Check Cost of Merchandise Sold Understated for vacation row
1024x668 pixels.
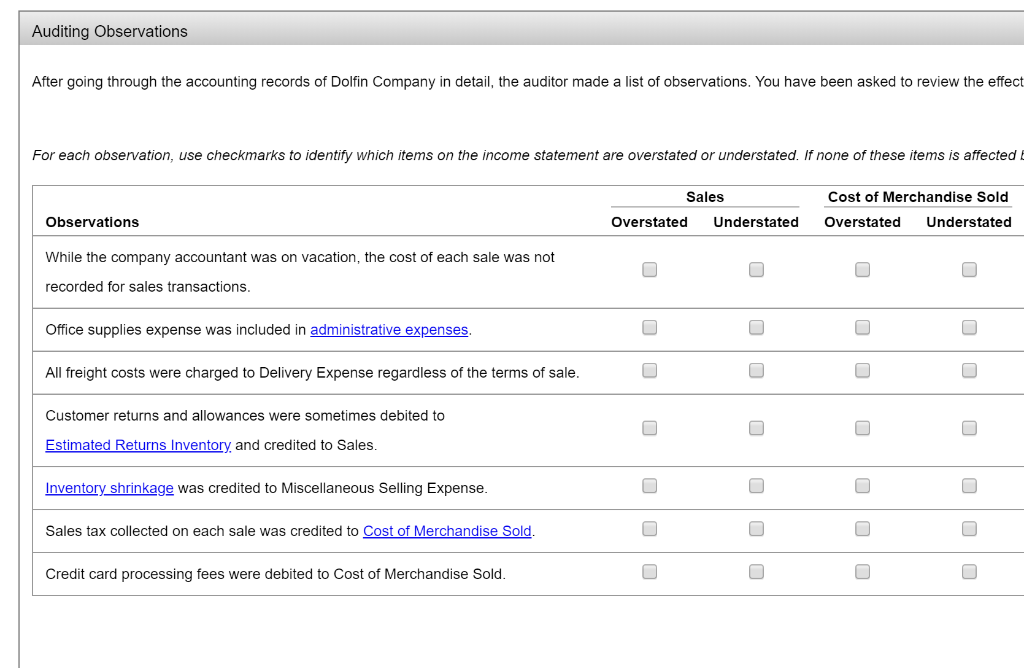pos(969,270)
